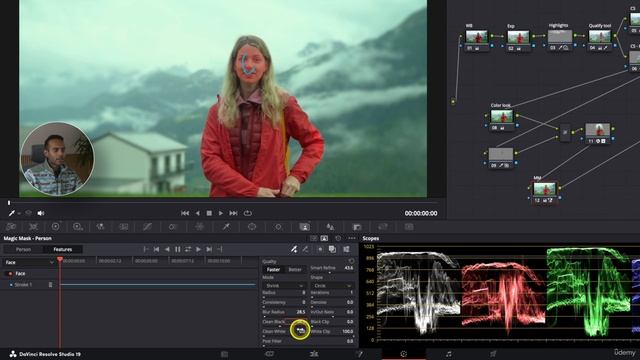Go to the Fairlight page
This screenshot has height=360, width=640.
click(449, 354)
